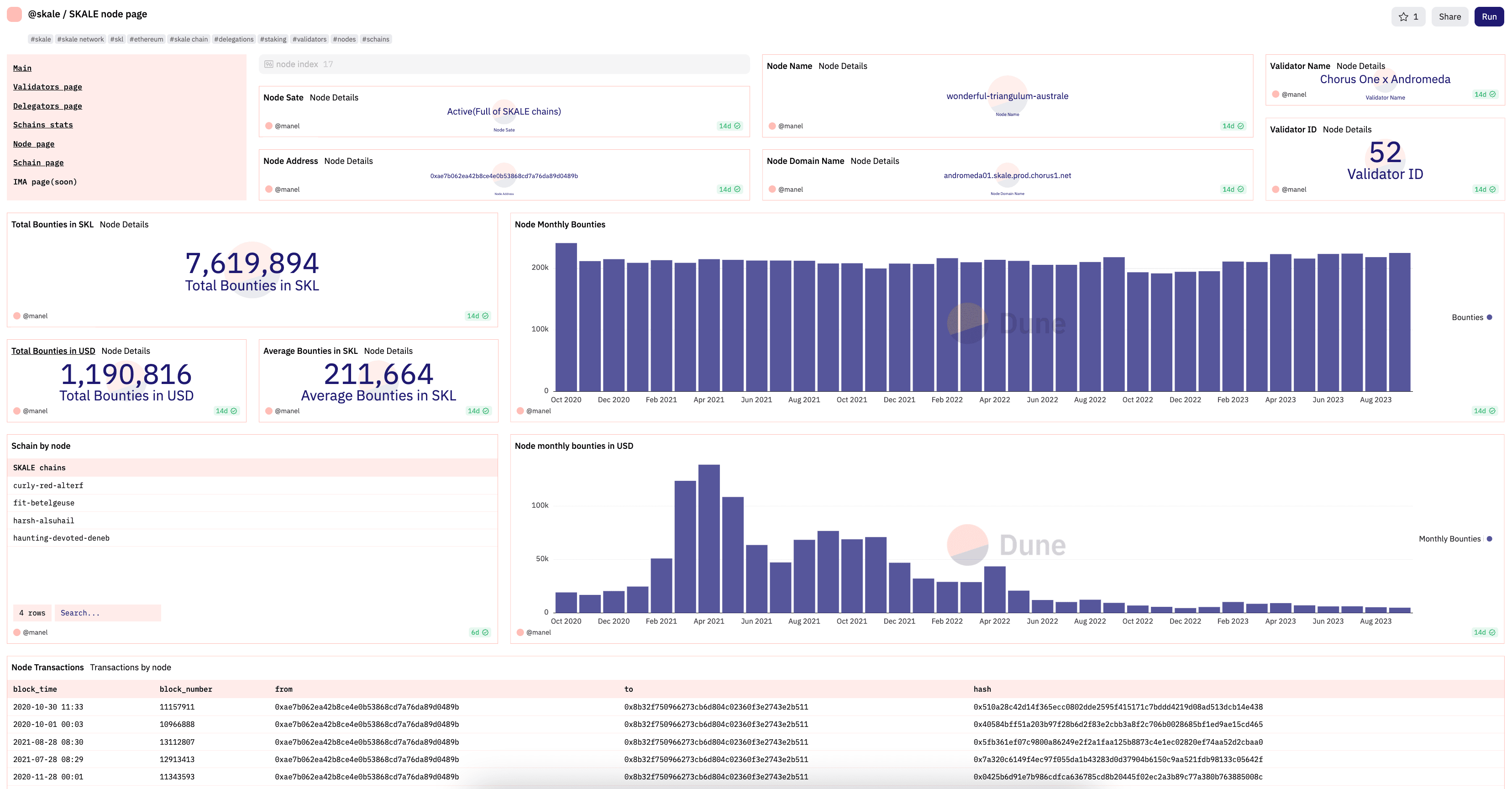Click the pink dashboard avatar icon
Image resolution: width=1512 pixels, height=789 pixels.
coord(15,14)
